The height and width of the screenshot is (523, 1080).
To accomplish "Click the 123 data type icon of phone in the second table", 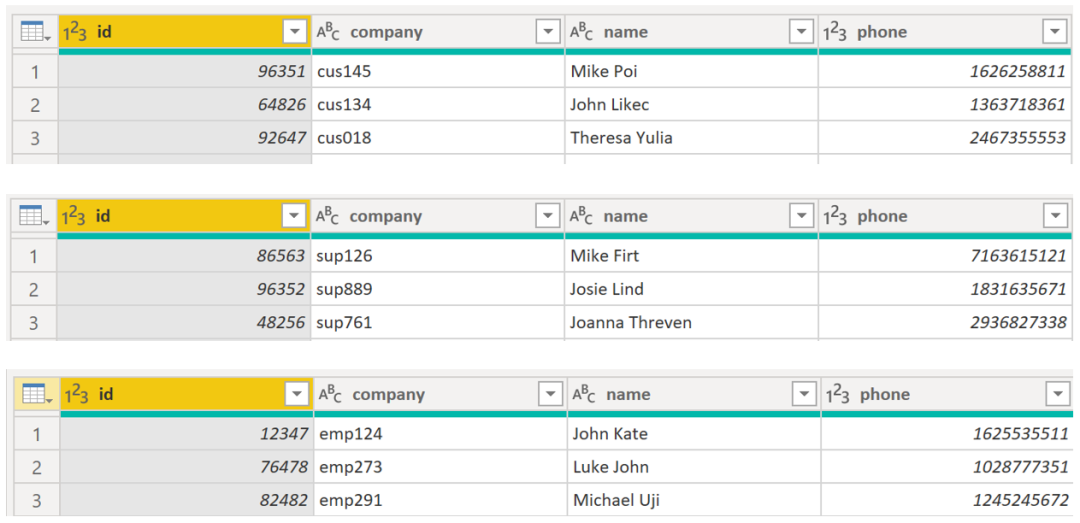I will pos(836,216).
